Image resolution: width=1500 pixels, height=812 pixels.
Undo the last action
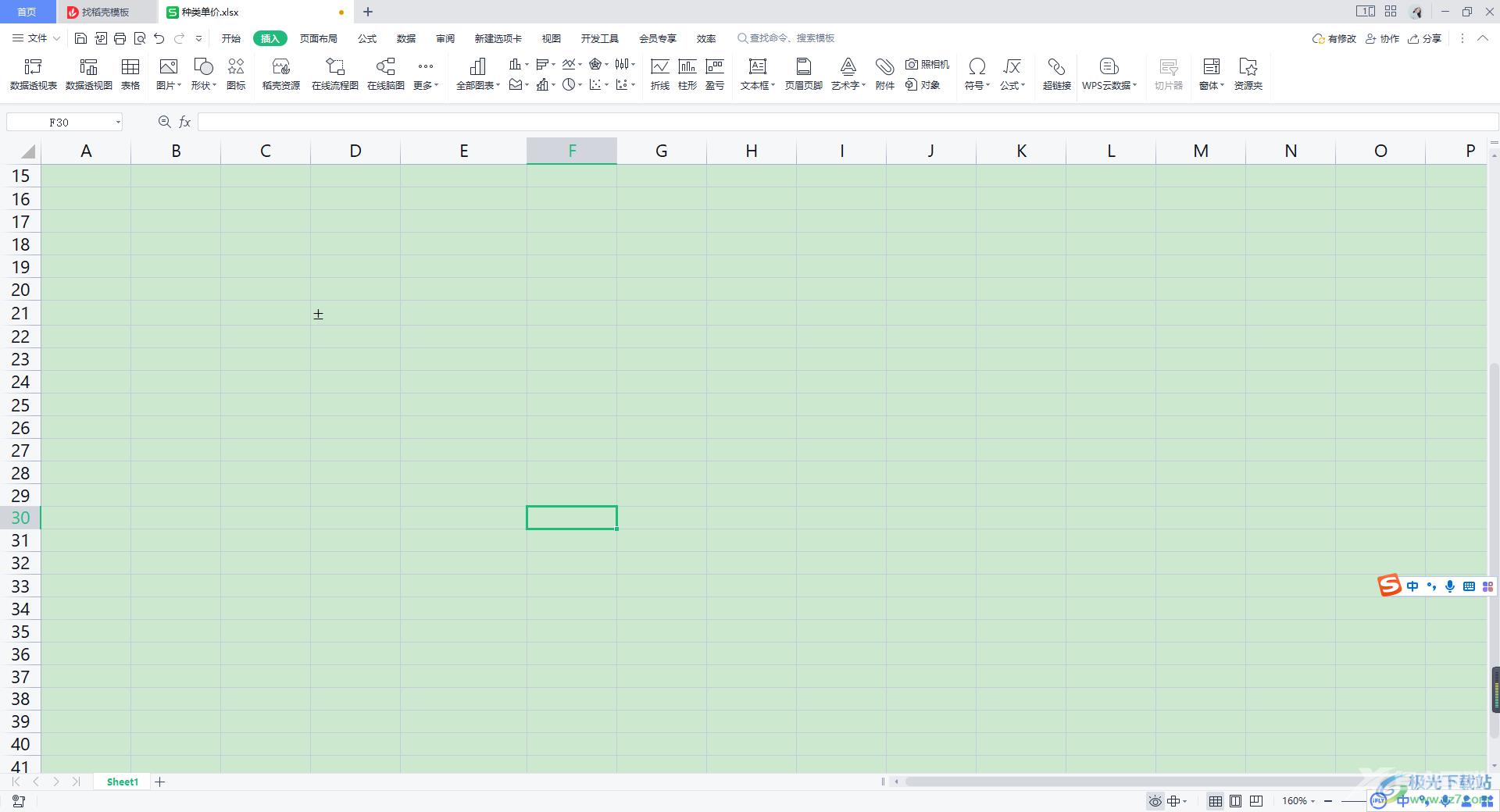[x=159, y=38]
